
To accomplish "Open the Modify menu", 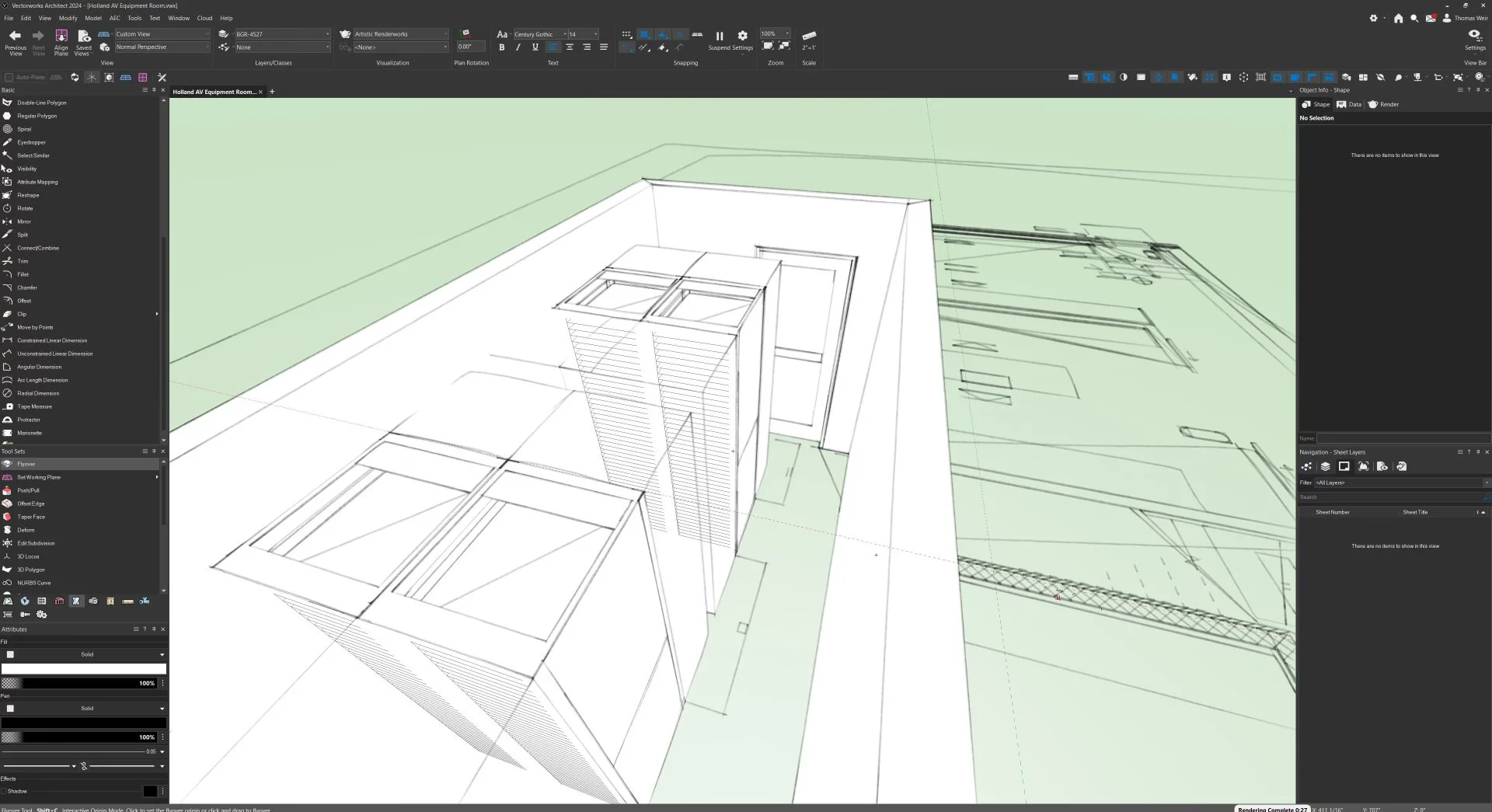I will tap(68, 18).
